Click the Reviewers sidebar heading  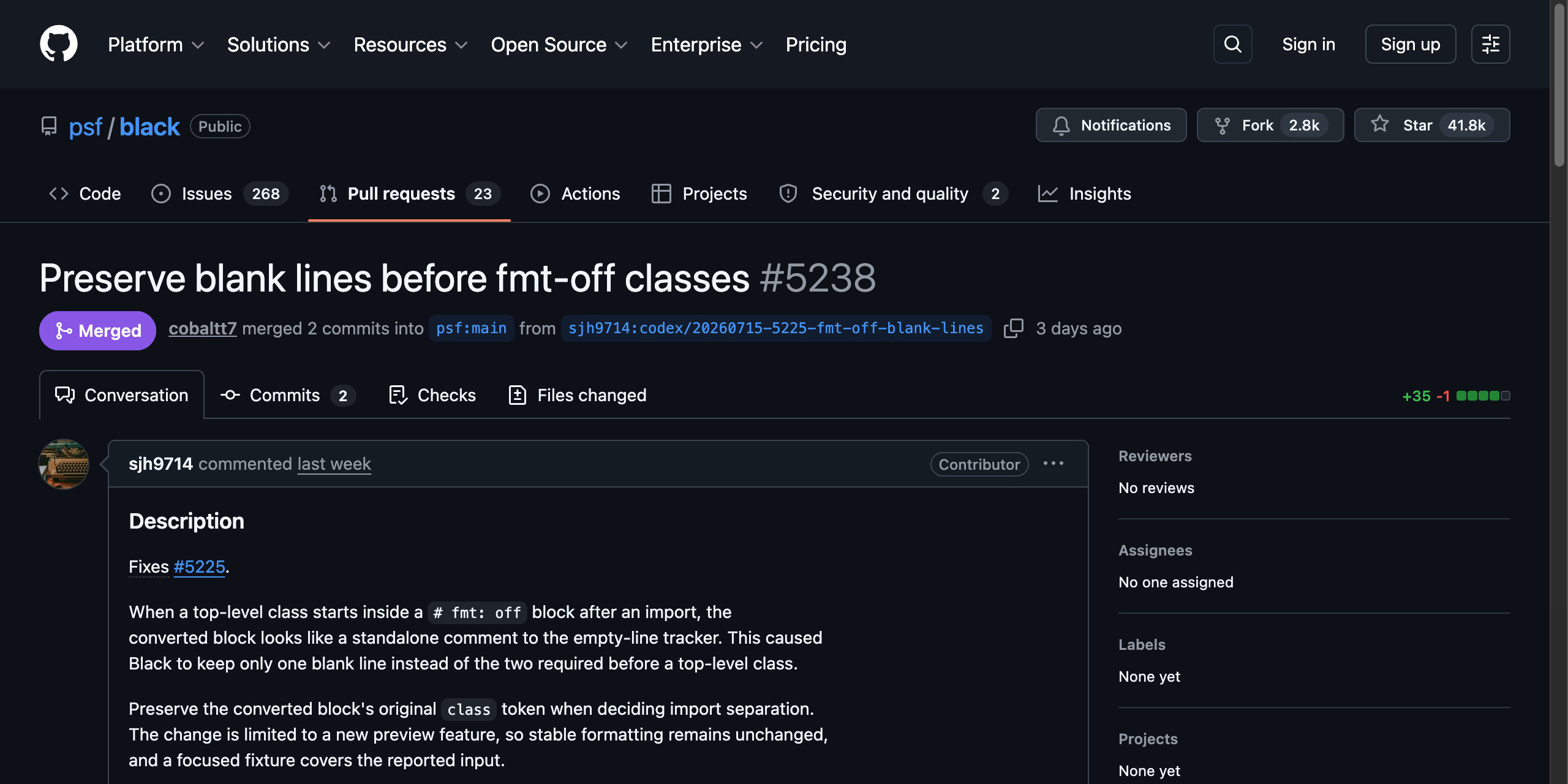pos(1155,456)
